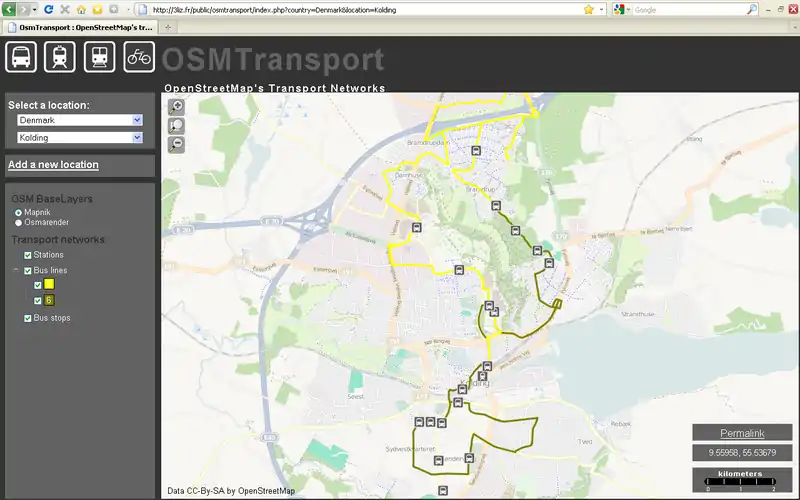Uncheck the Bus lines checkbox
Image resolution: width=800 pixels, height=500 pixels.
click(28, 271)
